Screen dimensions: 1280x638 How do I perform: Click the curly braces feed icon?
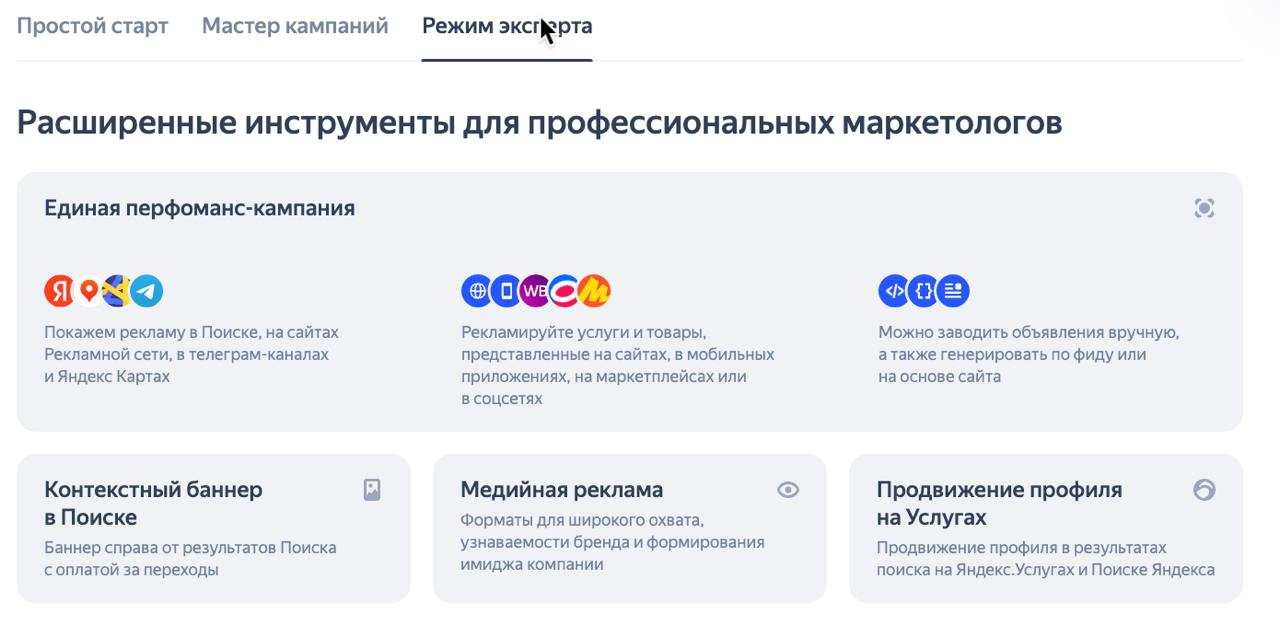[924, 291]
